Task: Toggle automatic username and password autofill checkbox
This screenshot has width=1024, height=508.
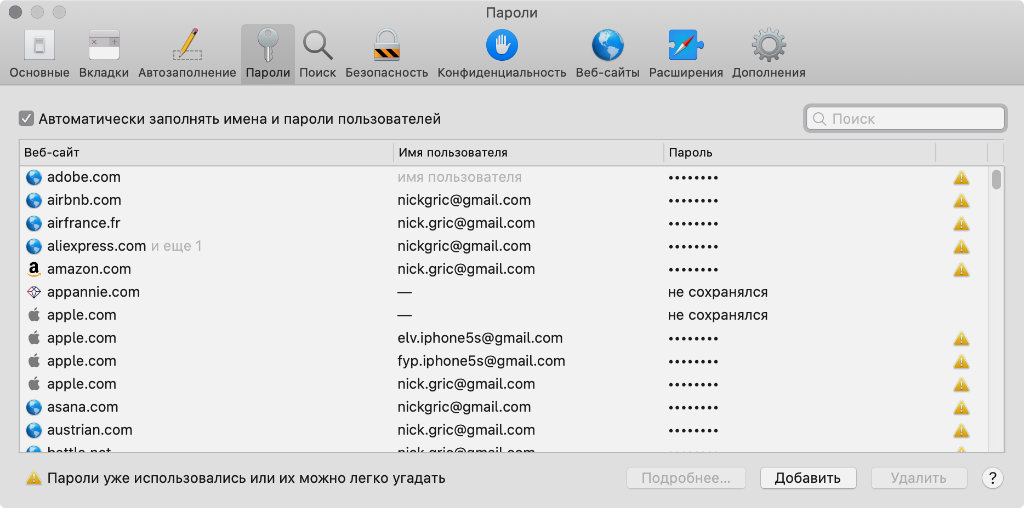Action: [x=26, y=119]
